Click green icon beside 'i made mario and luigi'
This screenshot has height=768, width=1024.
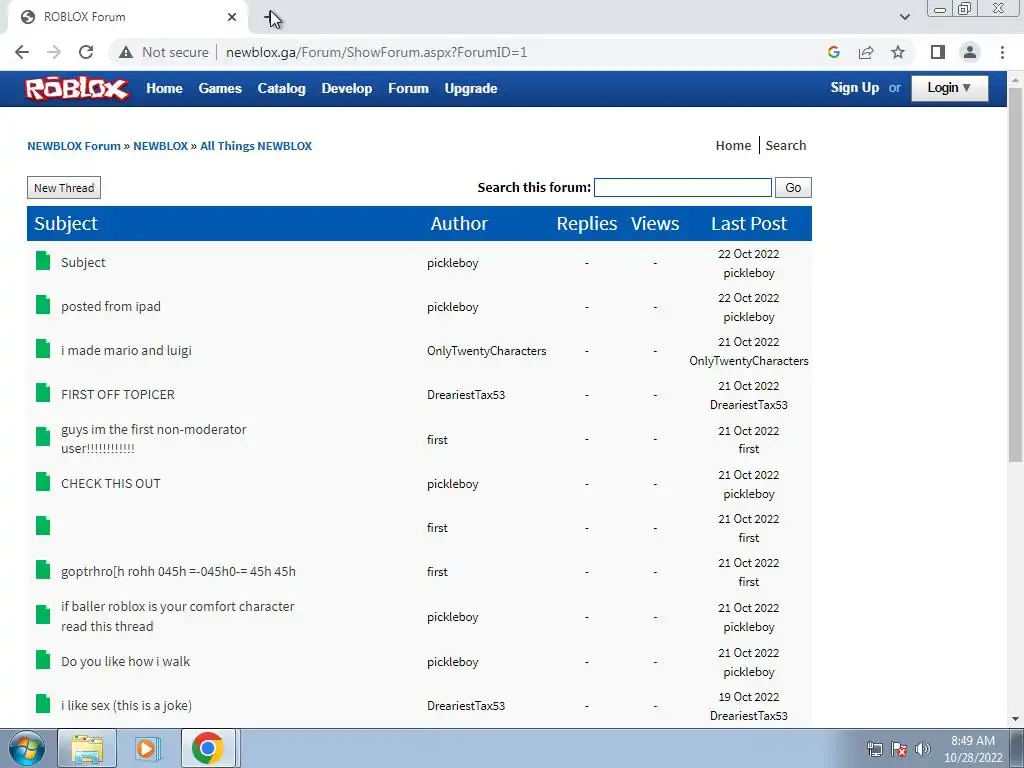pos(43,349)
